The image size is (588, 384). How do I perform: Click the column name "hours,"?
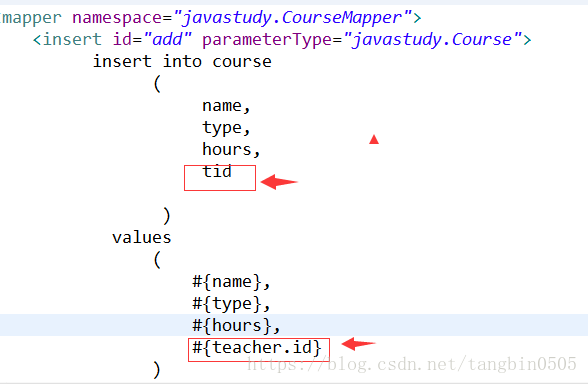(231, 150)
